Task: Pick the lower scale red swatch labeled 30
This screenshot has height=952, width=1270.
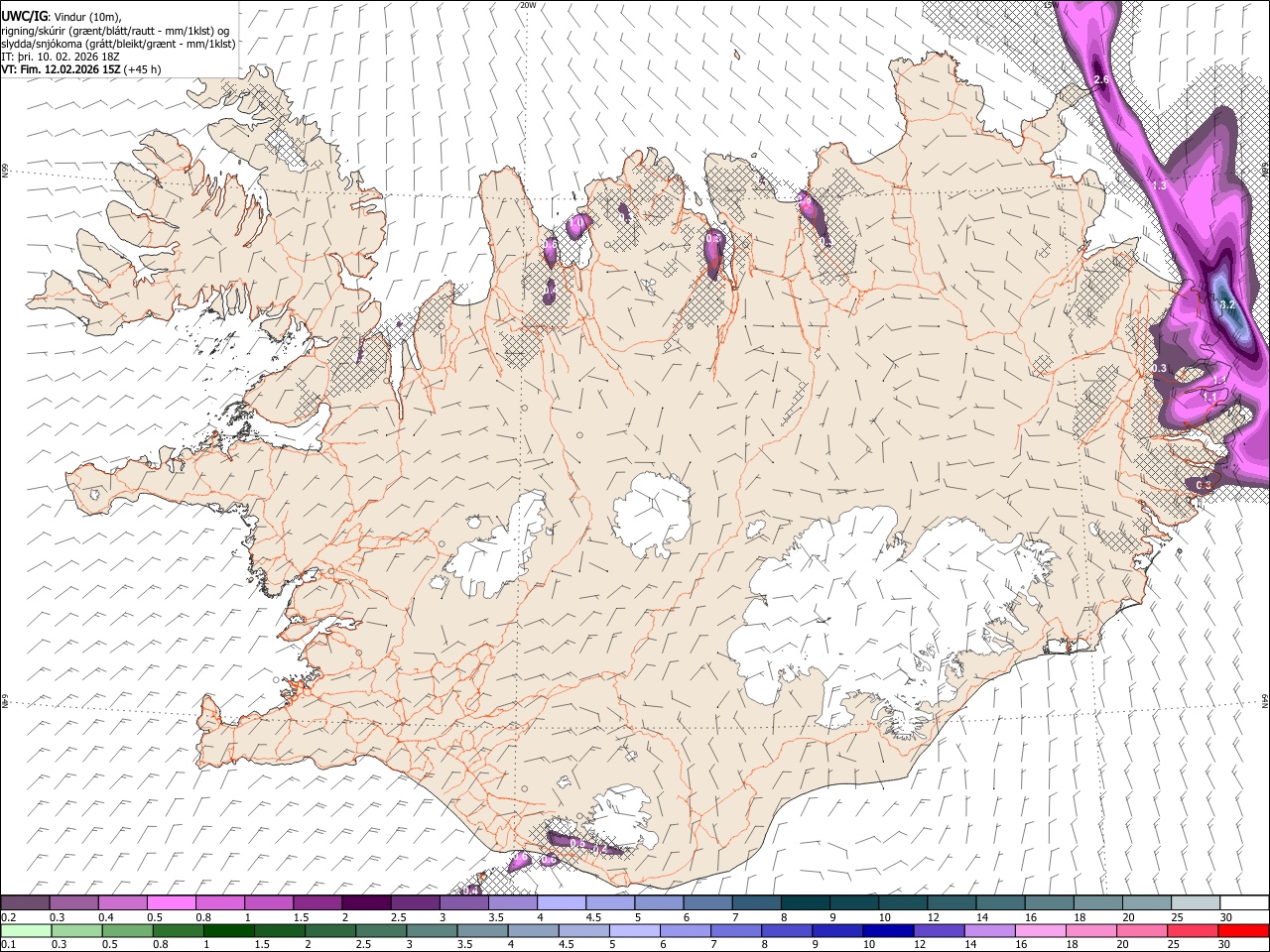Action: pyautogui.click(x=1243, y=930)
